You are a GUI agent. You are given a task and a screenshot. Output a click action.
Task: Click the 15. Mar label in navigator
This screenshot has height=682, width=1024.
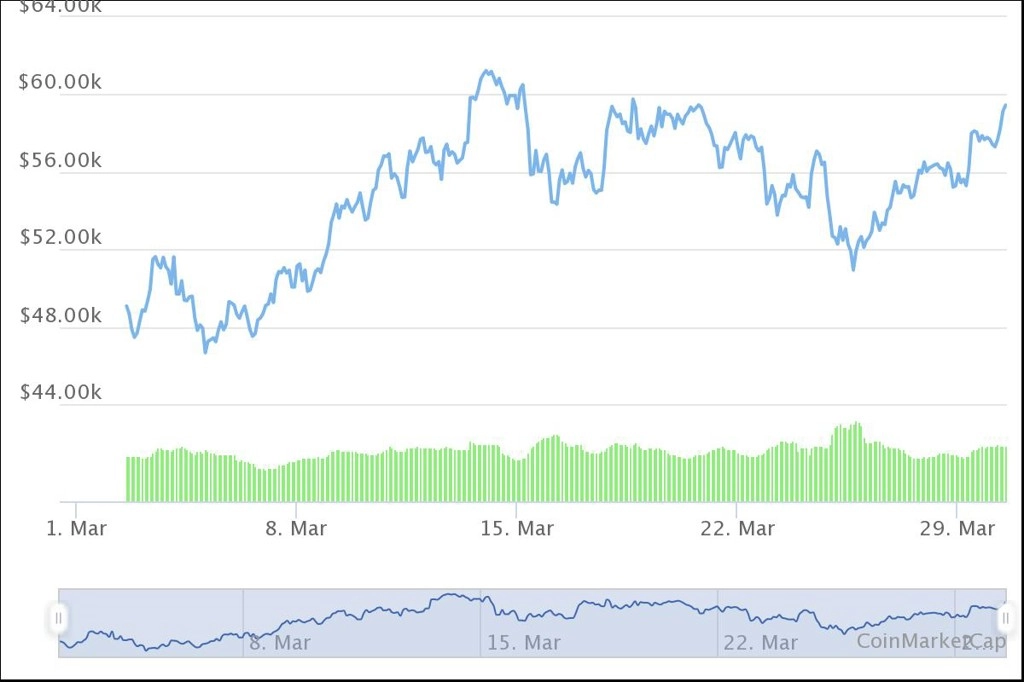point(524,643)
